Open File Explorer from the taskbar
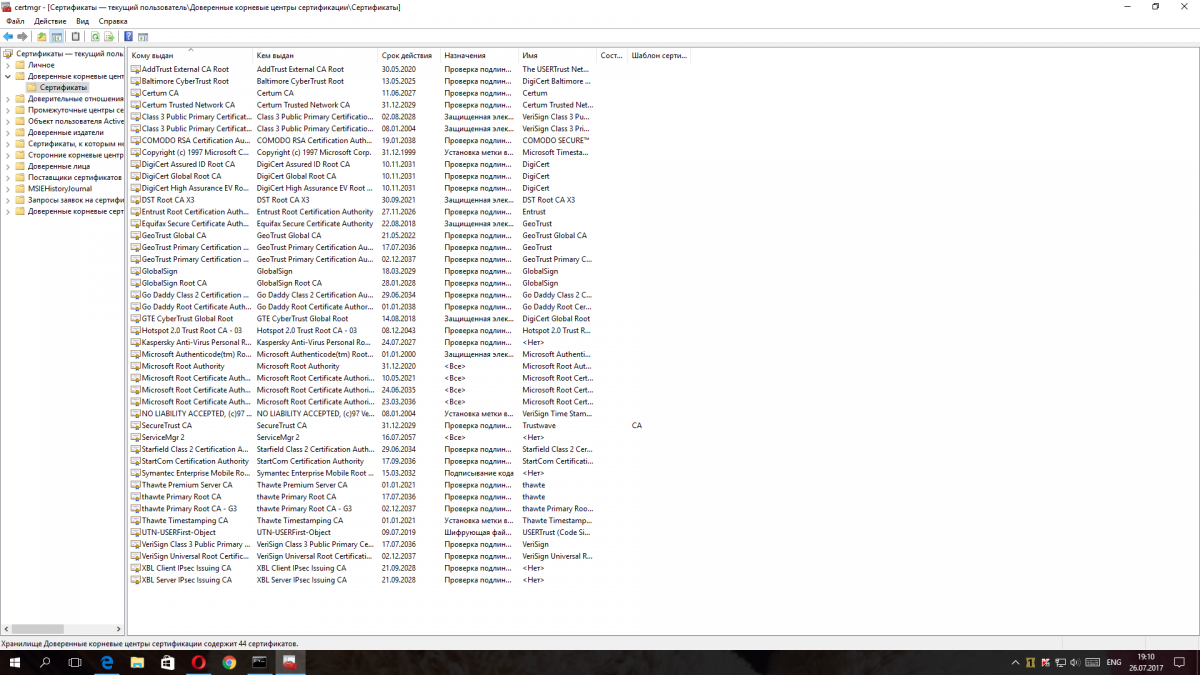Screen dimensions: 1200x675 click(137, 662)
